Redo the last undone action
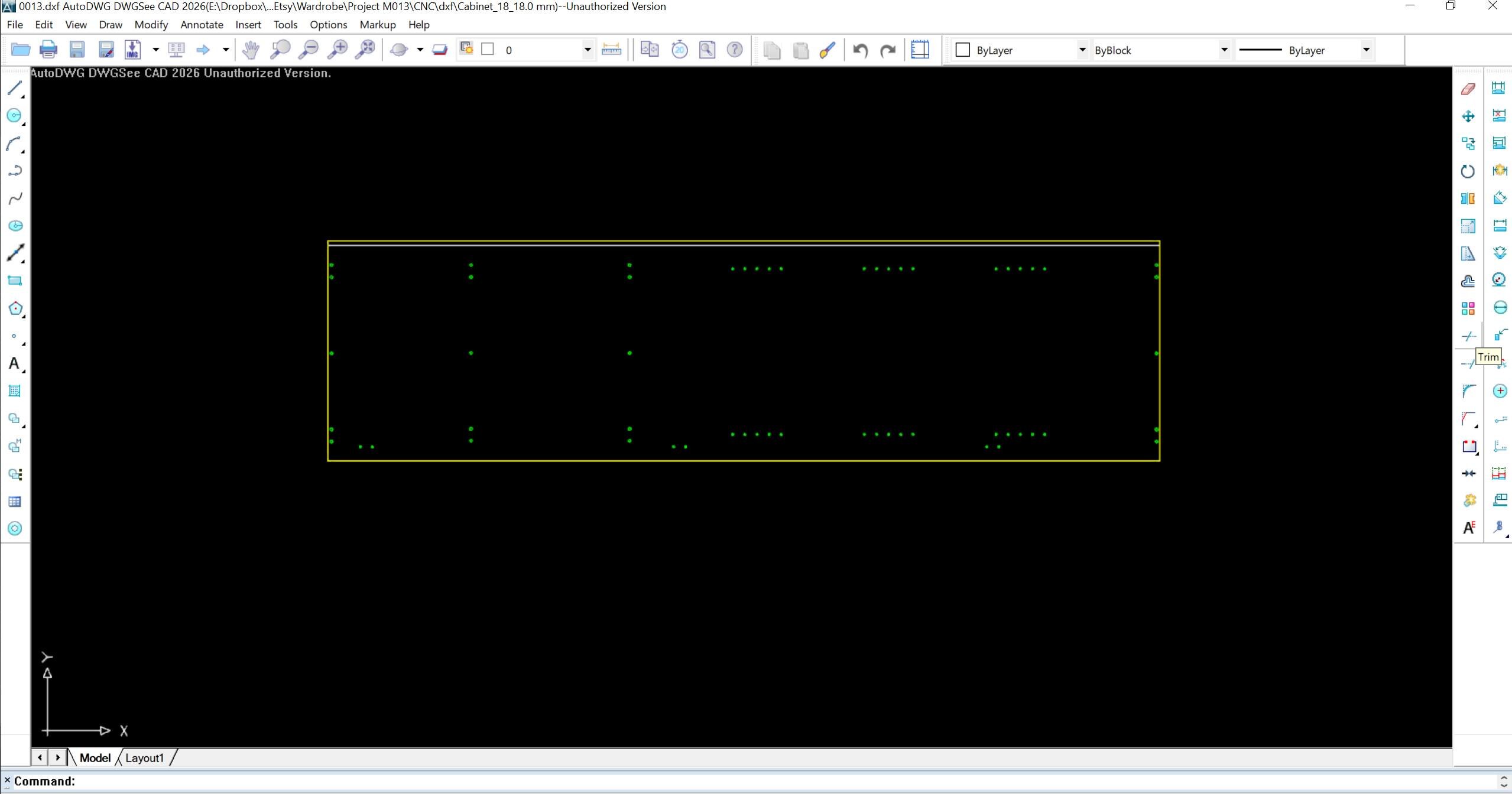 [888, 50]
